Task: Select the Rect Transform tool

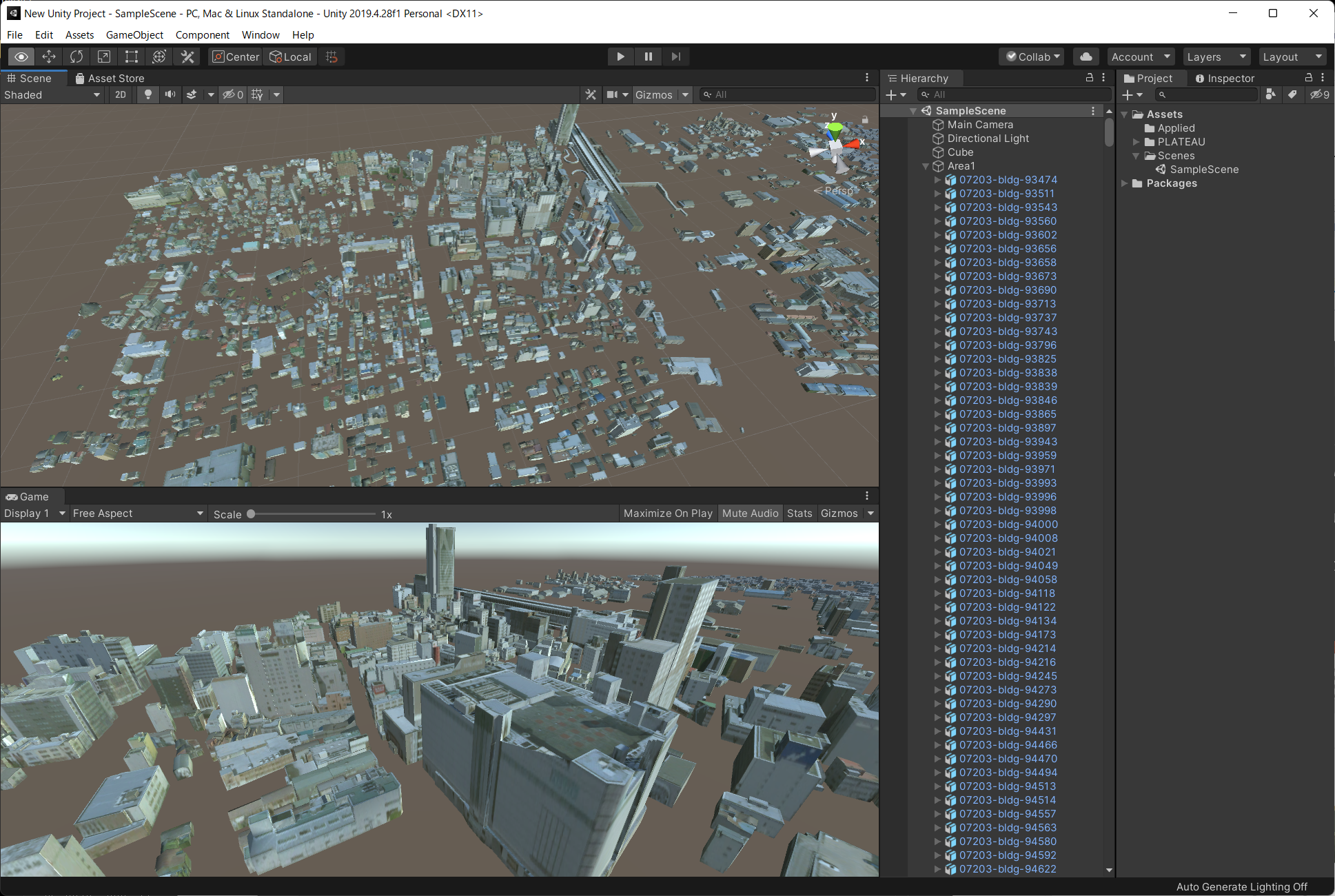Action: (x=132, y=57)
